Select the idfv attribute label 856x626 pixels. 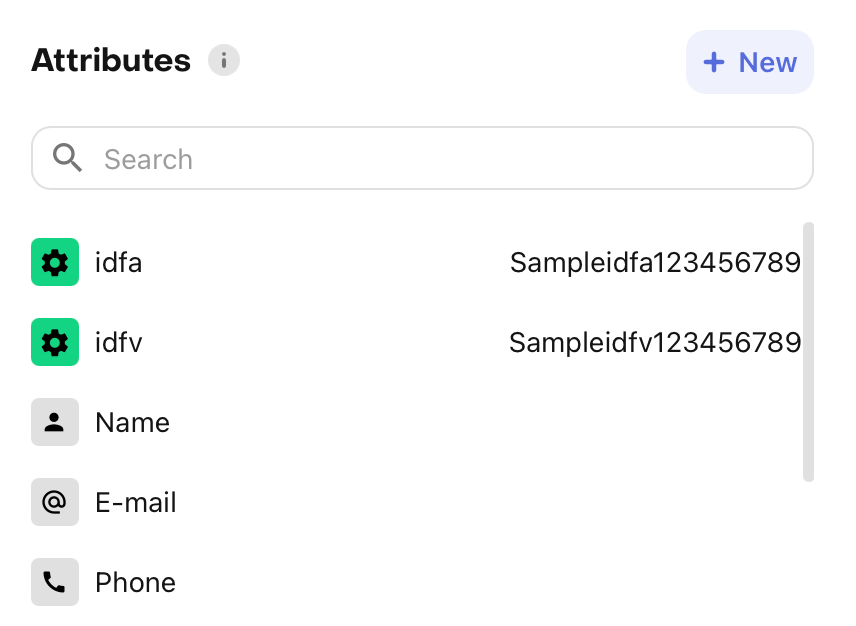(119, 343)
